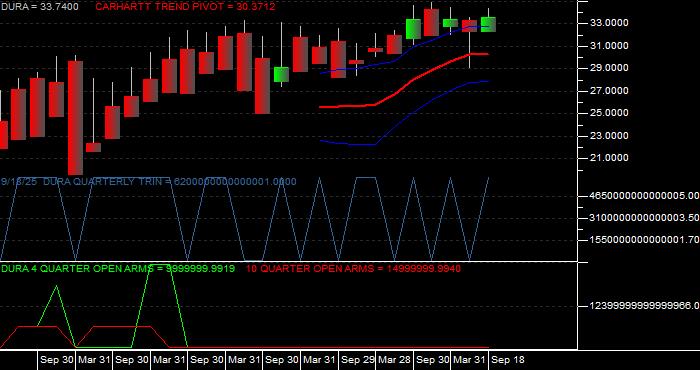
Task: Select the CARHARTT TREND PIVOT label
Action: (185, 7)
